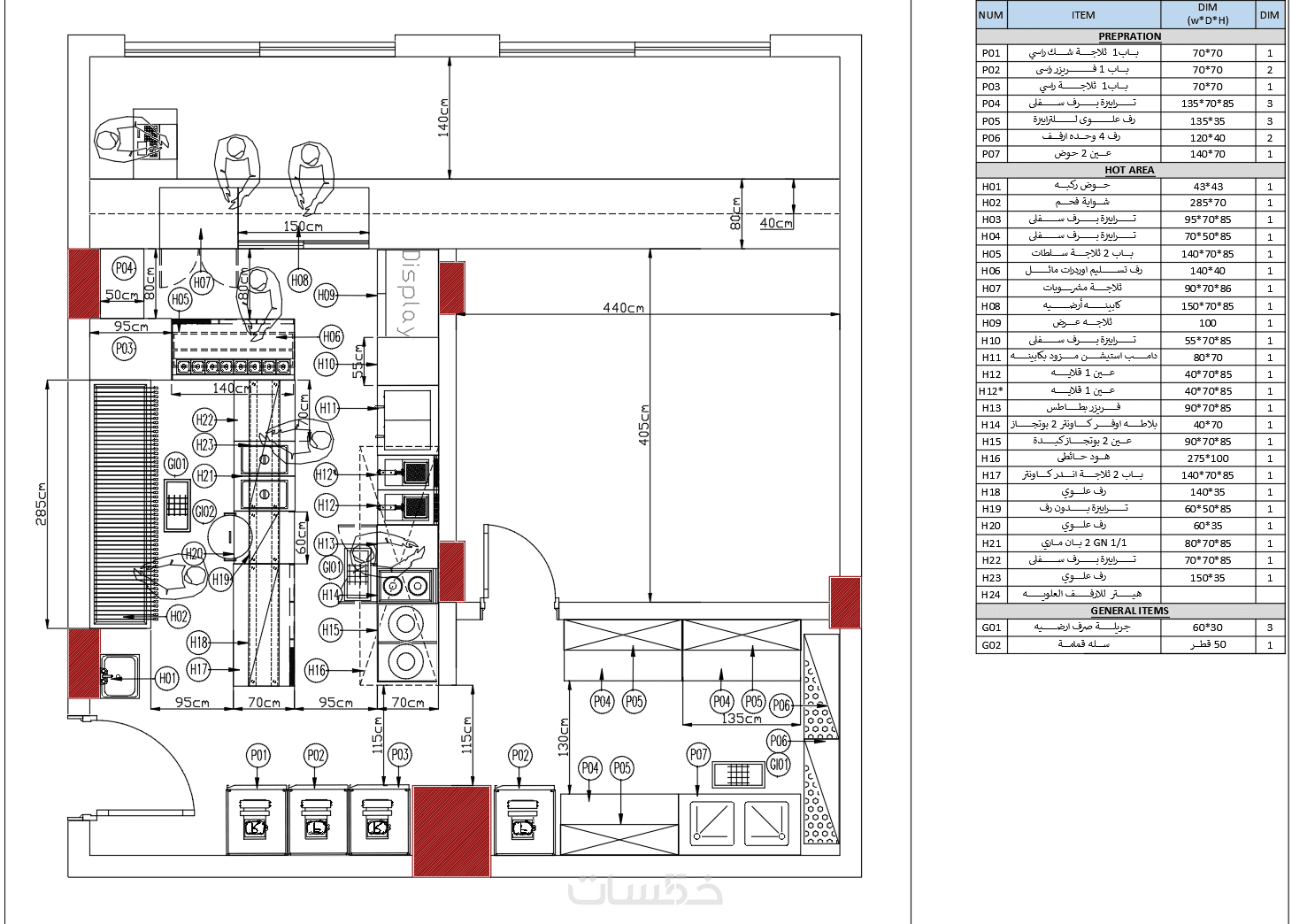Select the item cell containing "2 GN 1/1"
The width and height of the screenshot is (1292, 924).
(x=1083, y=543)
